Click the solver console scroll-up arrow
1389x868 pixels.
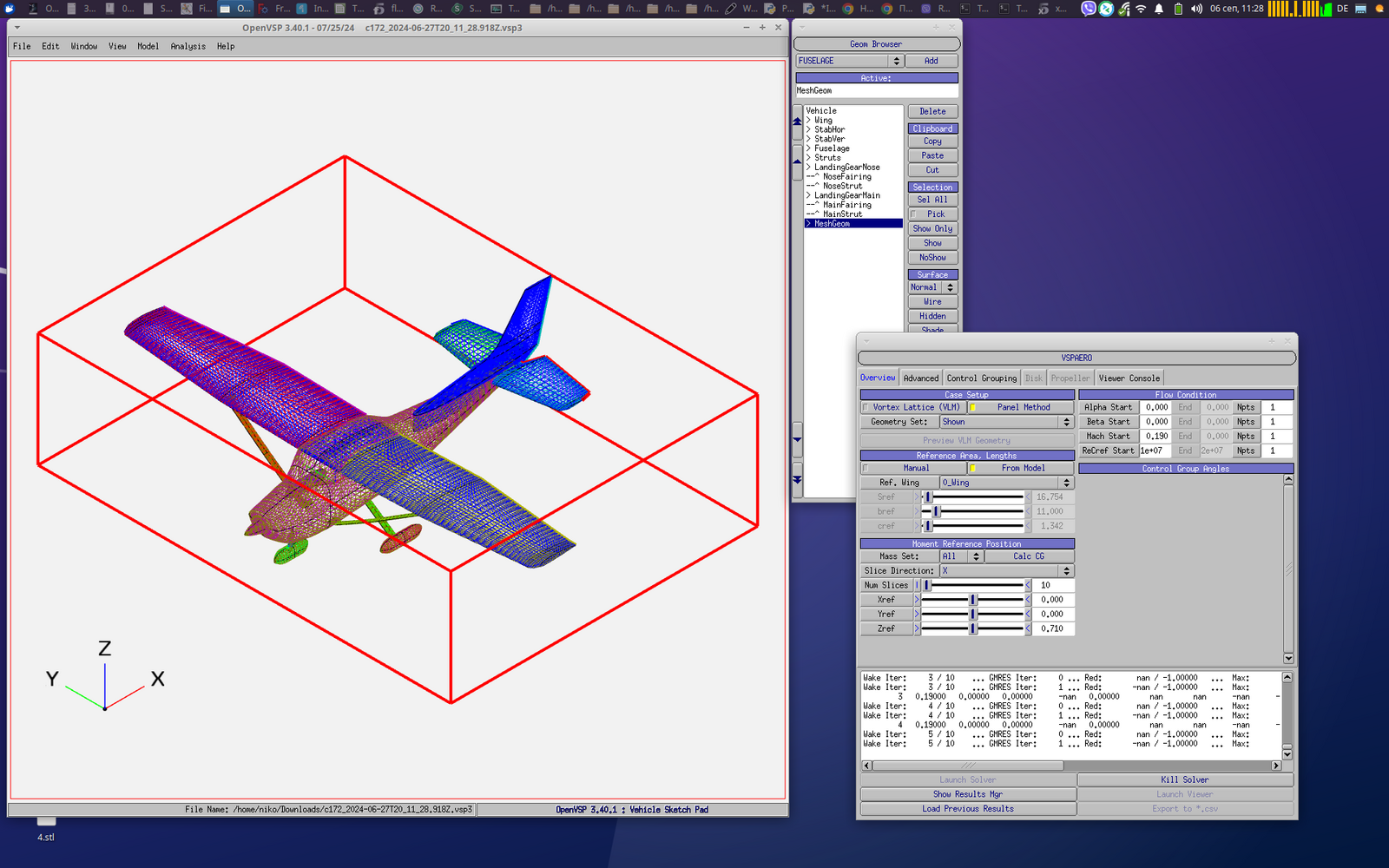(1287, 677)
